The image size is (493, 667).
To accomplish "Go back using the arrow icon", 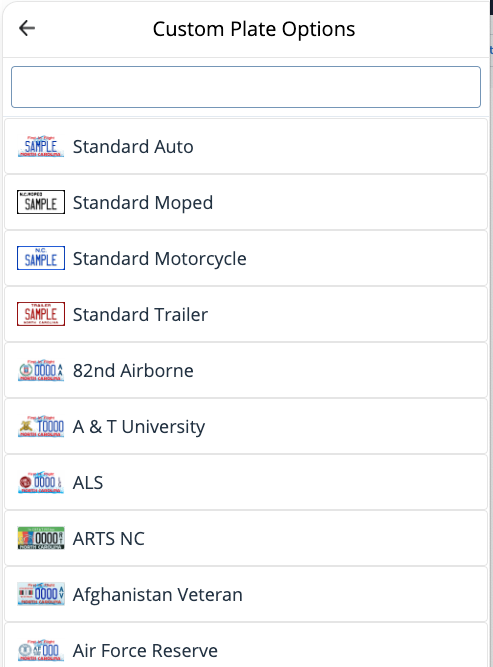I will (27, 29).
